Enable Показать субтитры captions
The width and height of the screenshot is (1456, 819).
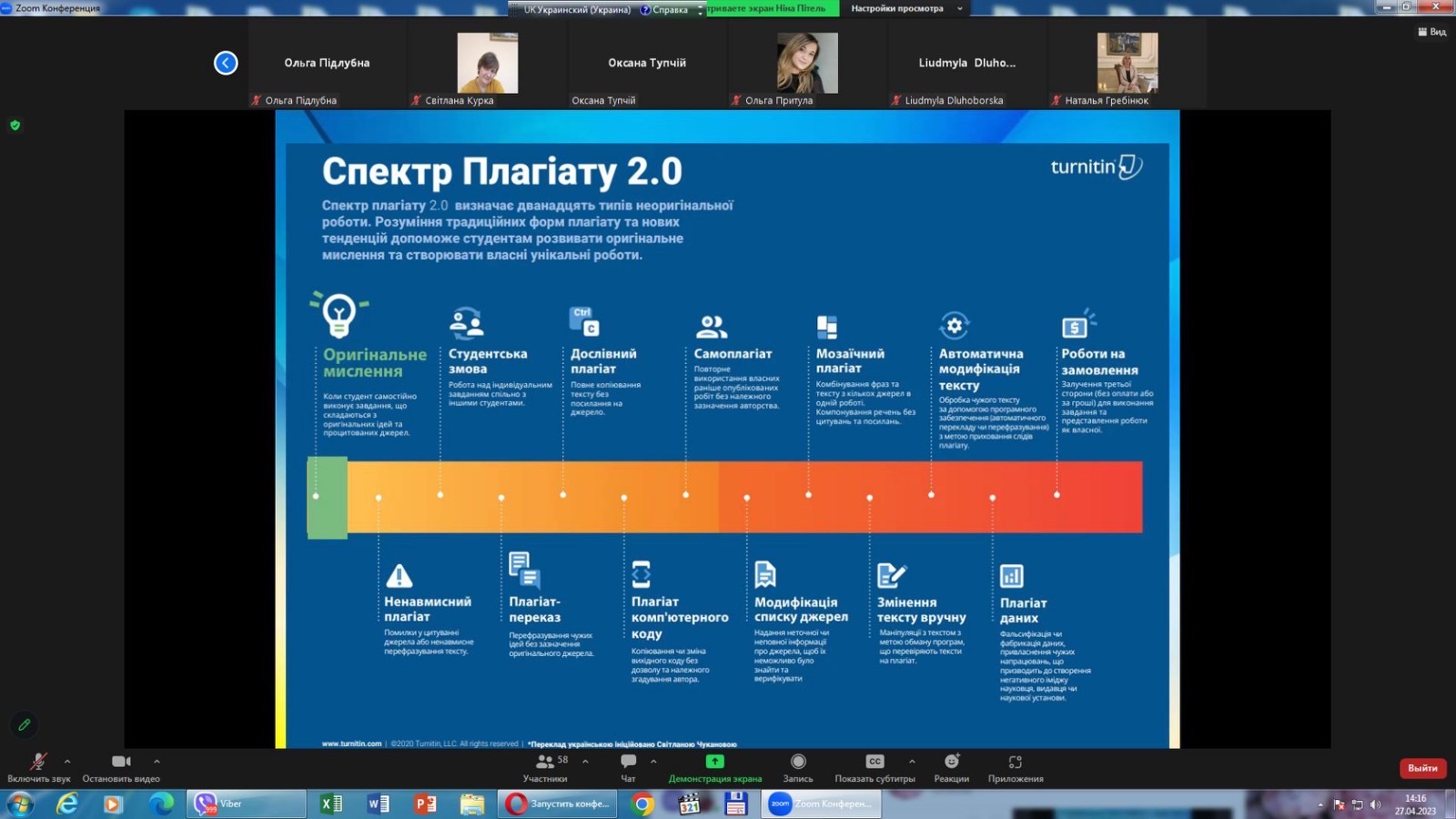click(875, 768)
